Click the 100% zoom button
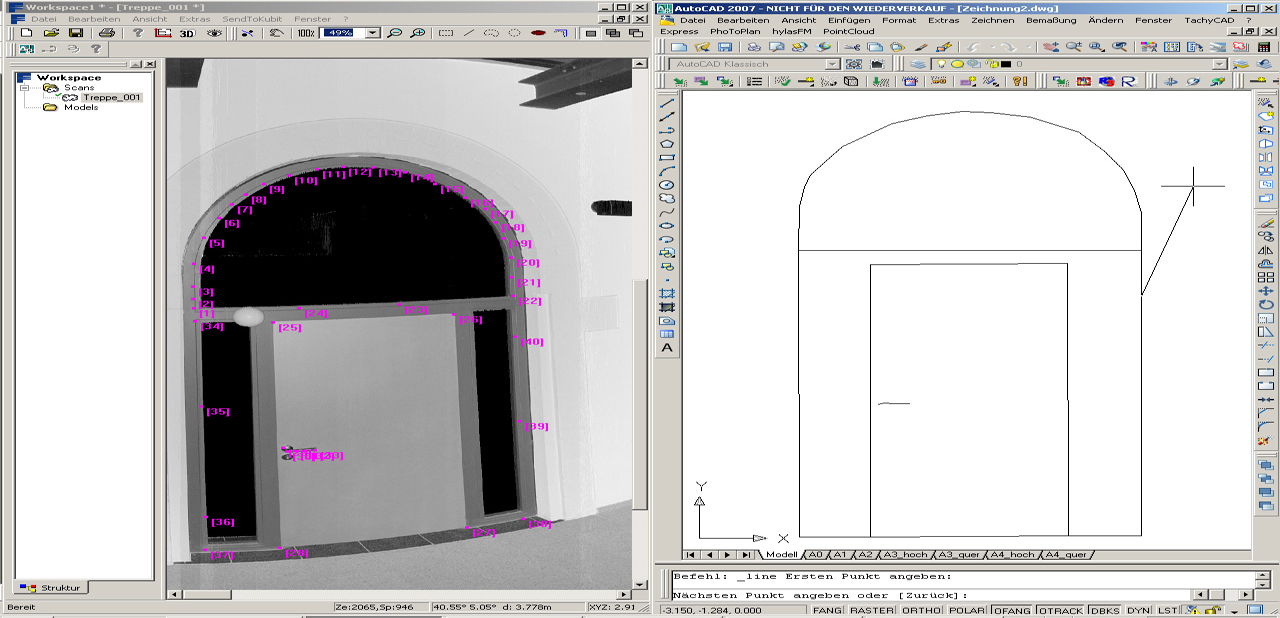Screen dimensions: 1280x618 tap(306, 33)
